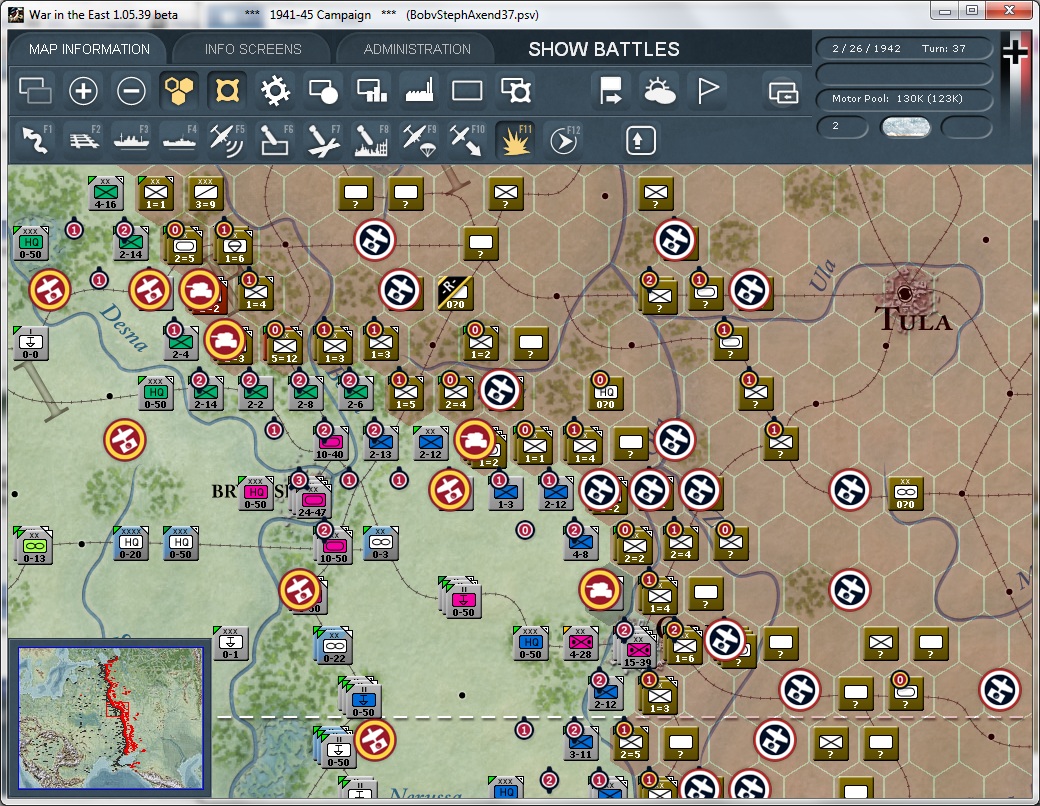Click the Soviet R unit marked 0?0
1040x806 pixels.
pyautogui.click(x=455, y=293)
